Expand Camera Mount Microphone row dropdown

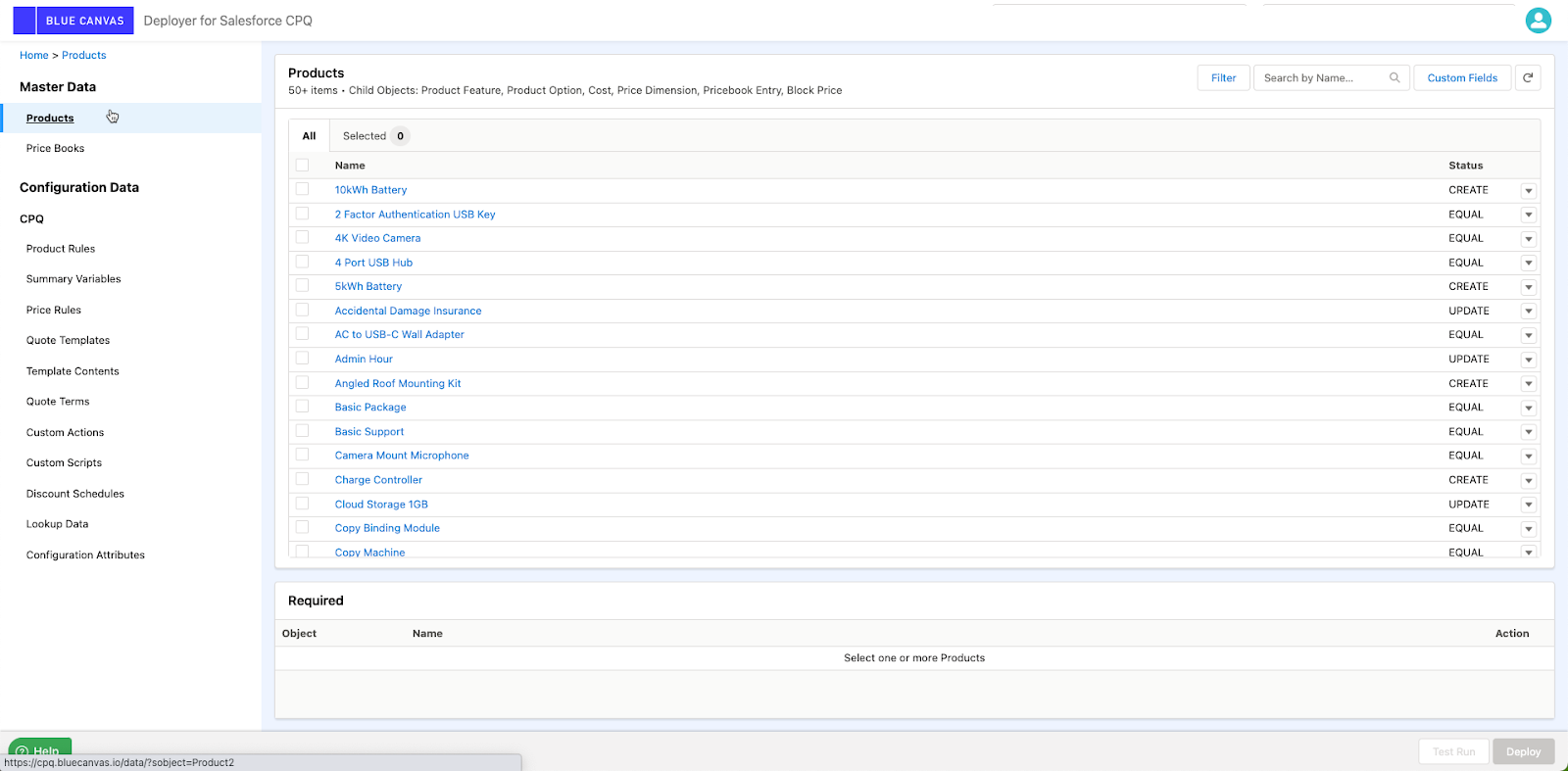coord(1528,456)
